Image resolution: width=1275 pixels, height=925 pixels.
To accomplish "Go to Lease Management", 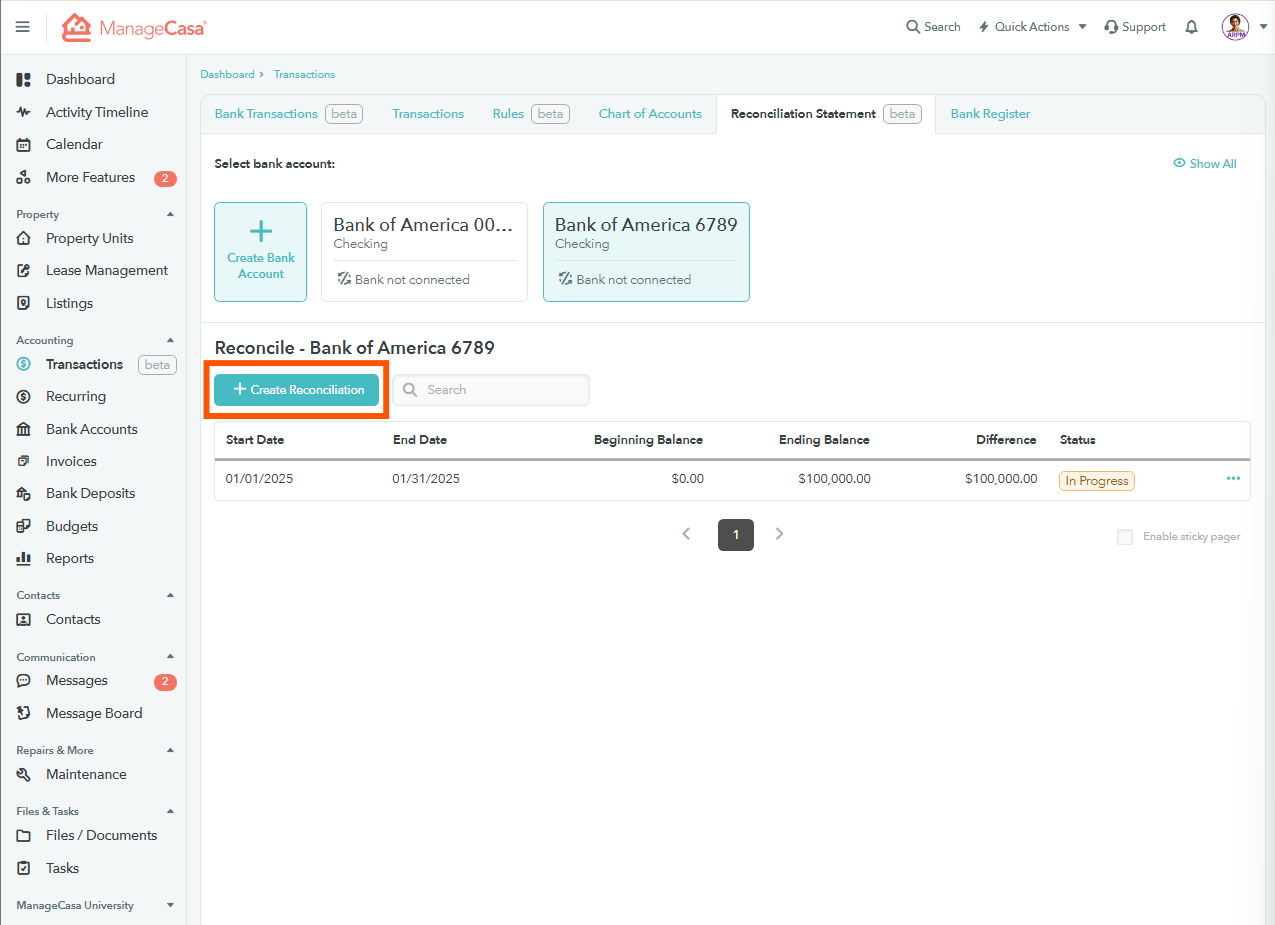I will pyautogui.click(x=107, y=270).
